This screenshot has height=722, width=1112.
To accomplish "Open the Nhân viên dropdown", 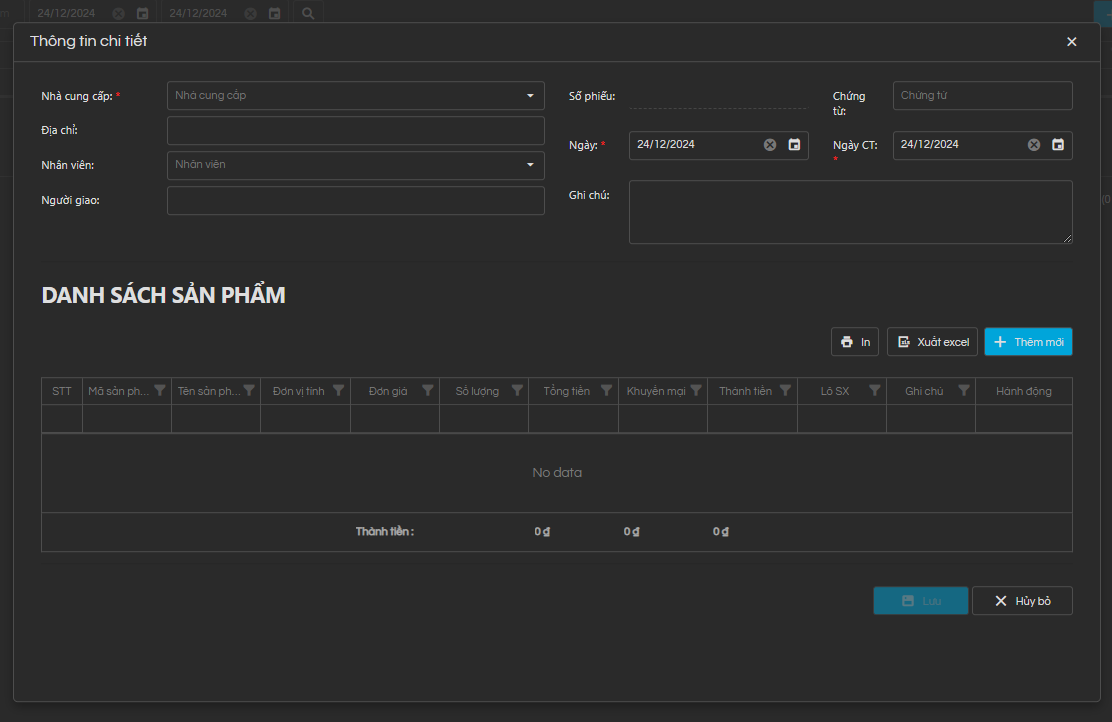I will 530,165.
